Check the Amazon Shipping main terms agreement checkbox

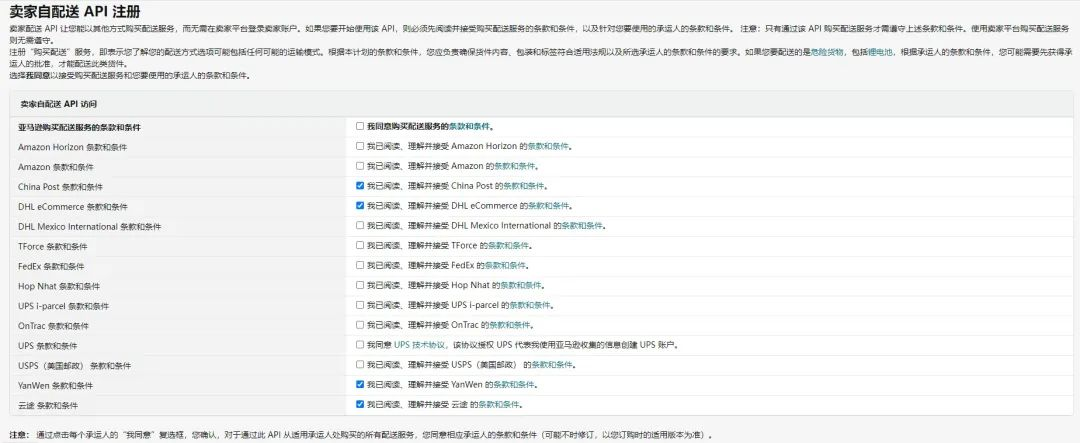click(x=360, y=127)
